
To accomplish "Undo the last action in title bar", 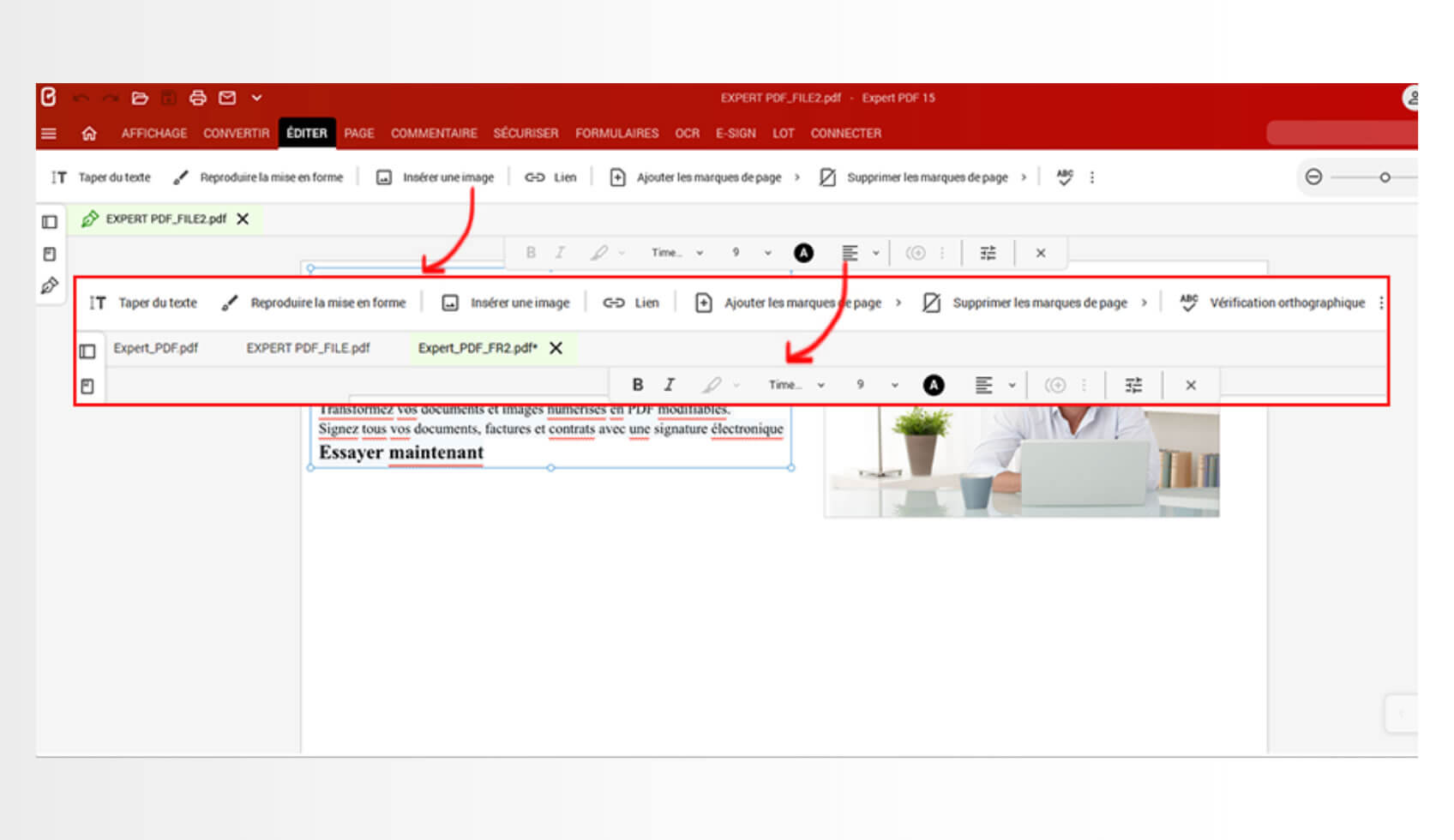I will coord(81,98).
